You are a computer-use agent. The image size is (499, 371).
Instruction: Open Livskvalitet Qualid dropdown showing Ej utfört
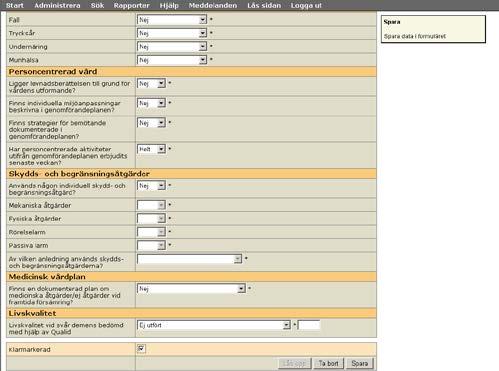214,325
